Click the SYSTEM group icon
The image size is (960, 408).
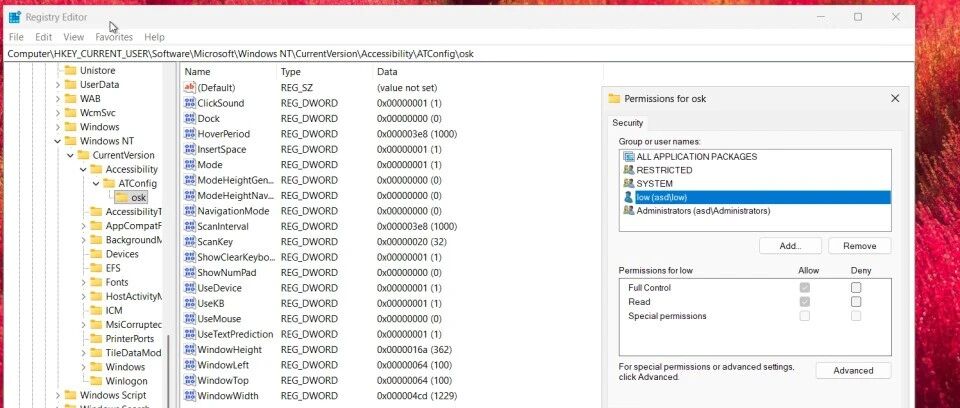point(629,183)
